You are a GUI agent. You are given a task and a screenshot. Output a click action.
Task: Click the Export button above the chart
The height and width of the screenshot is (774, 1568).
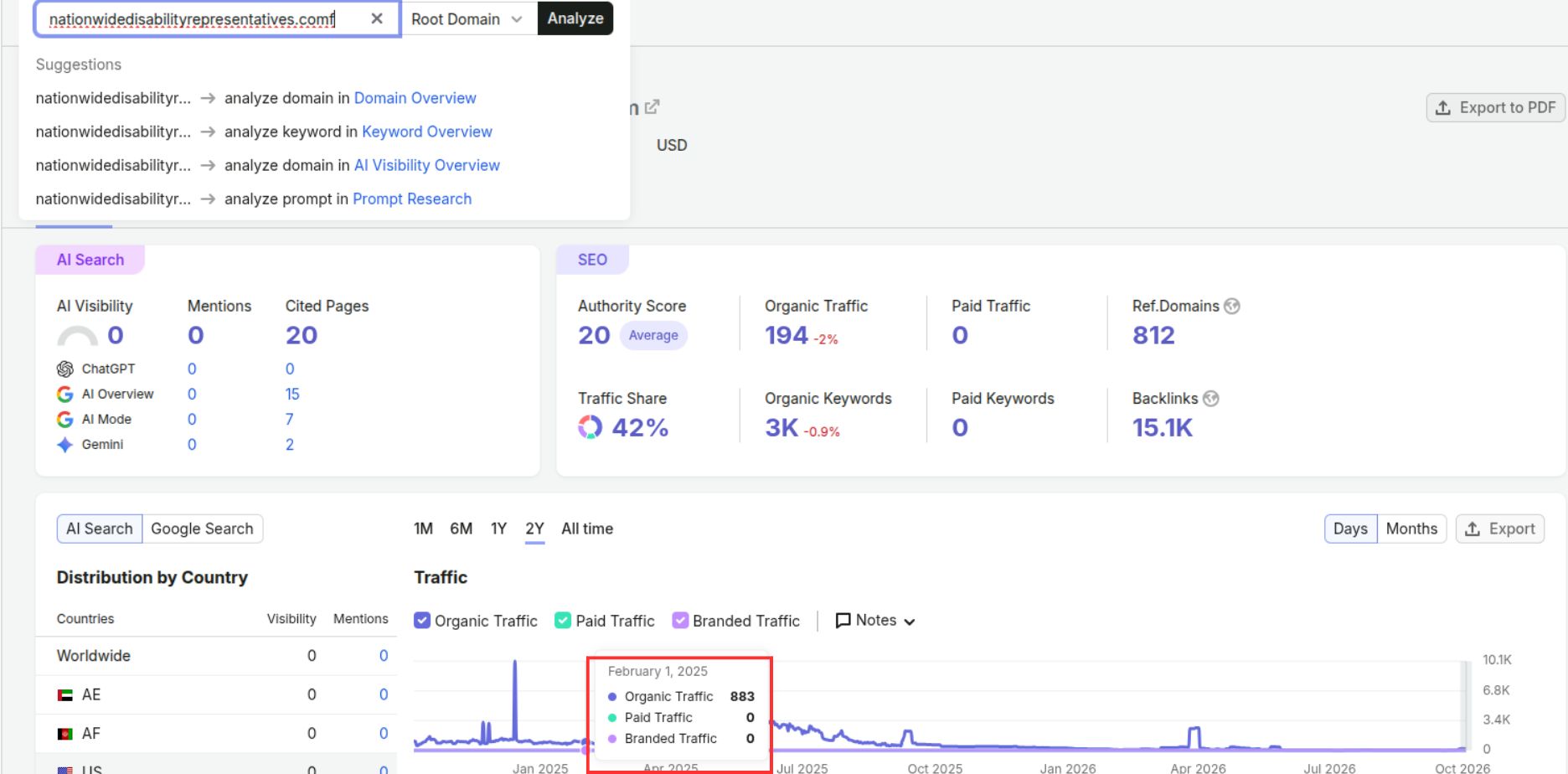(x=1500, y=529)
